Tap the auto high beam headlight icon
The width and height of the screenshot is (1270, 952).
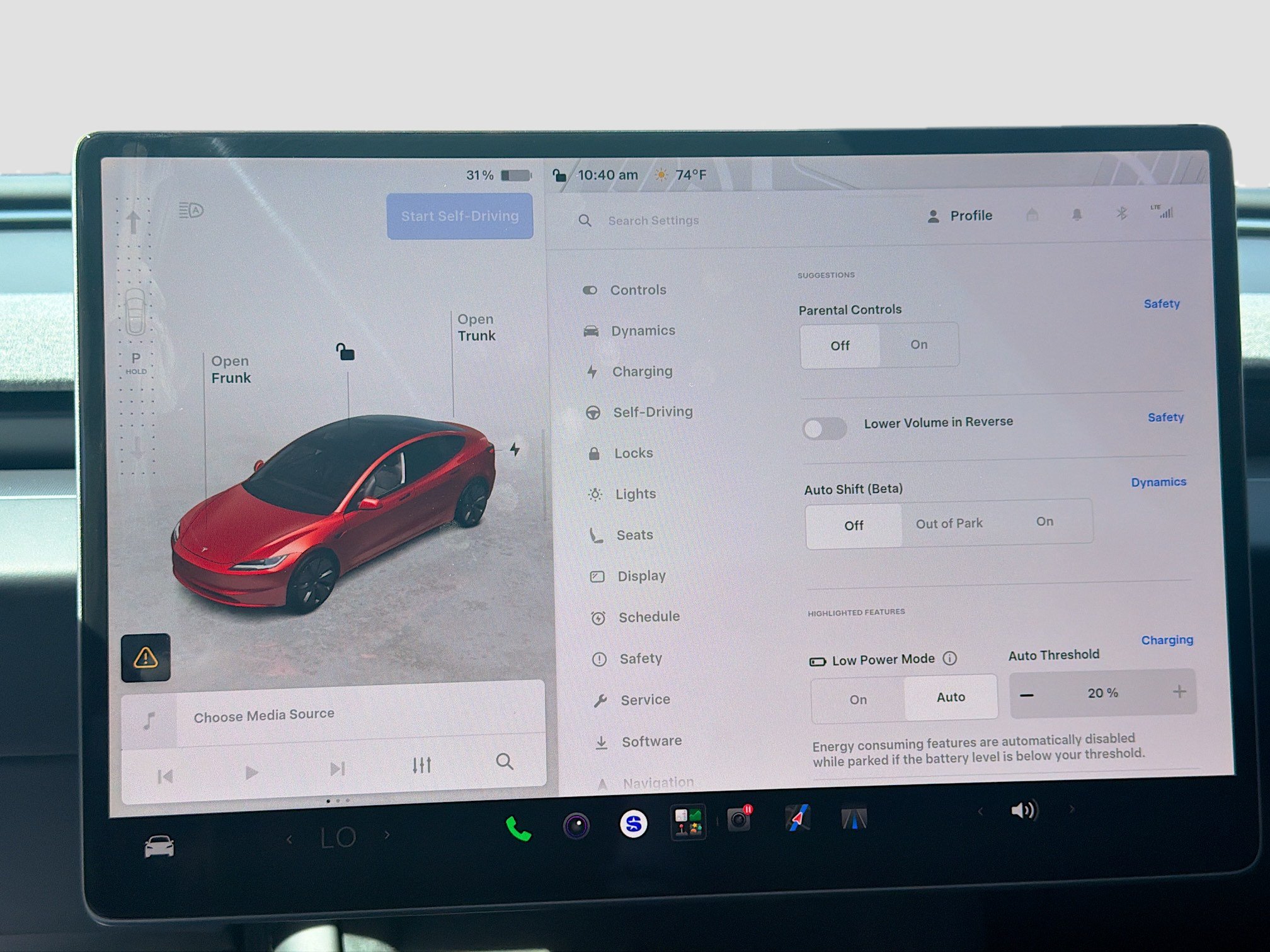tap(191, 210)
